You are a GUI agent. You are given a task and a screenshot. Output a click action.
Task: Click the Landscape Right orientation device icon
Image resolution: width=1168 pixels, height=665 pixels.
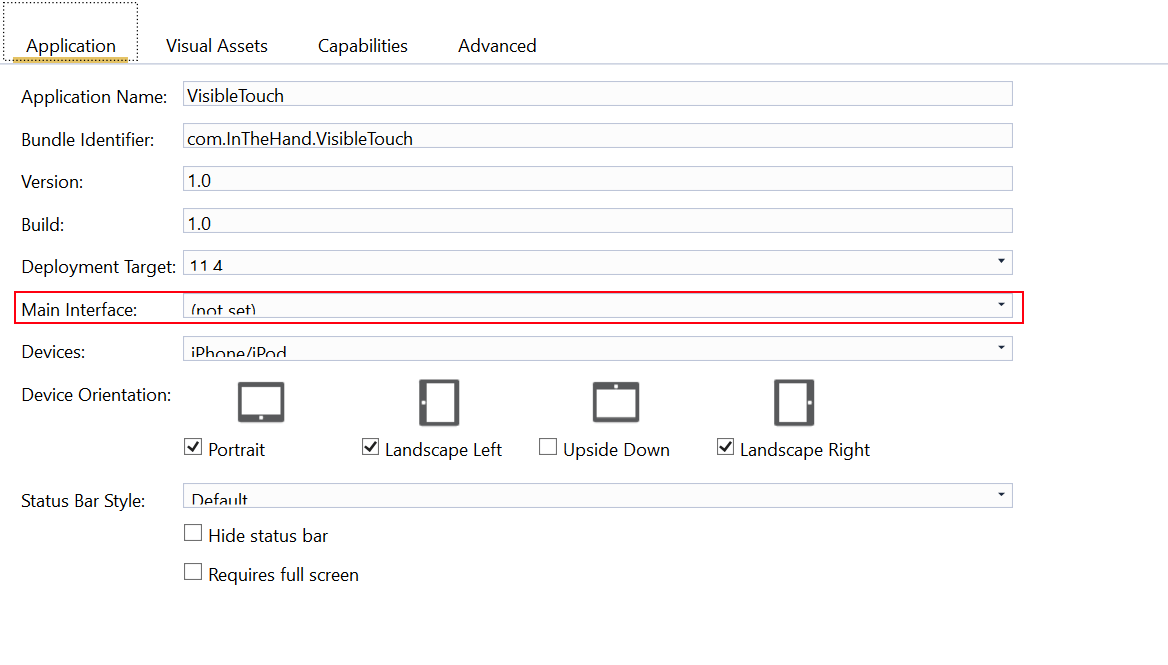794,402
